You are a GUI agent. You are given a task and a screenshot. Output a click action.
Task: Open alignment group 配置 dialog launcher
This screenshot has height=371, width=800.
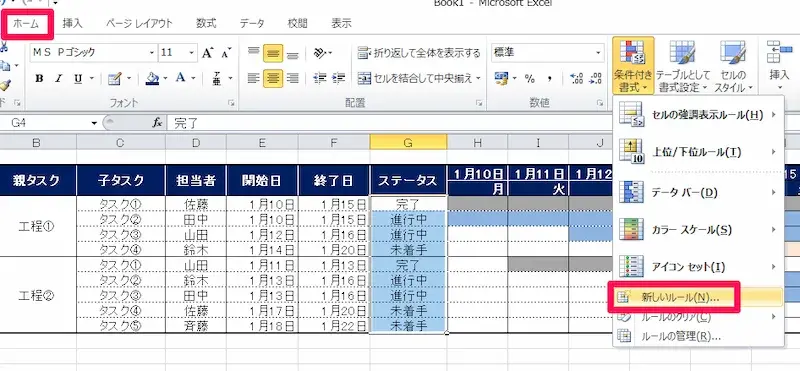point(480,103)
